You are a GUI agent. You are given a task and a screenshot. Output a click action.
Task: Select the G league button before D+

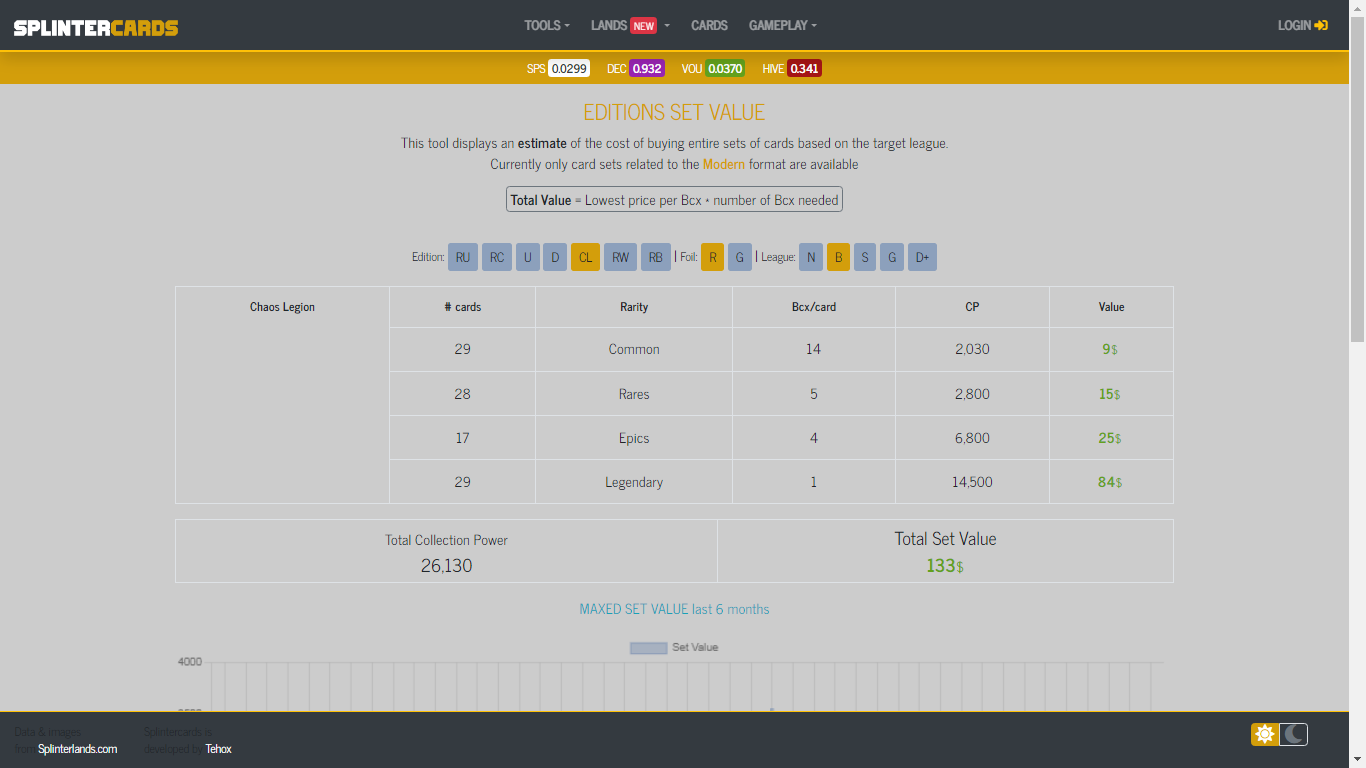(892, 257)
